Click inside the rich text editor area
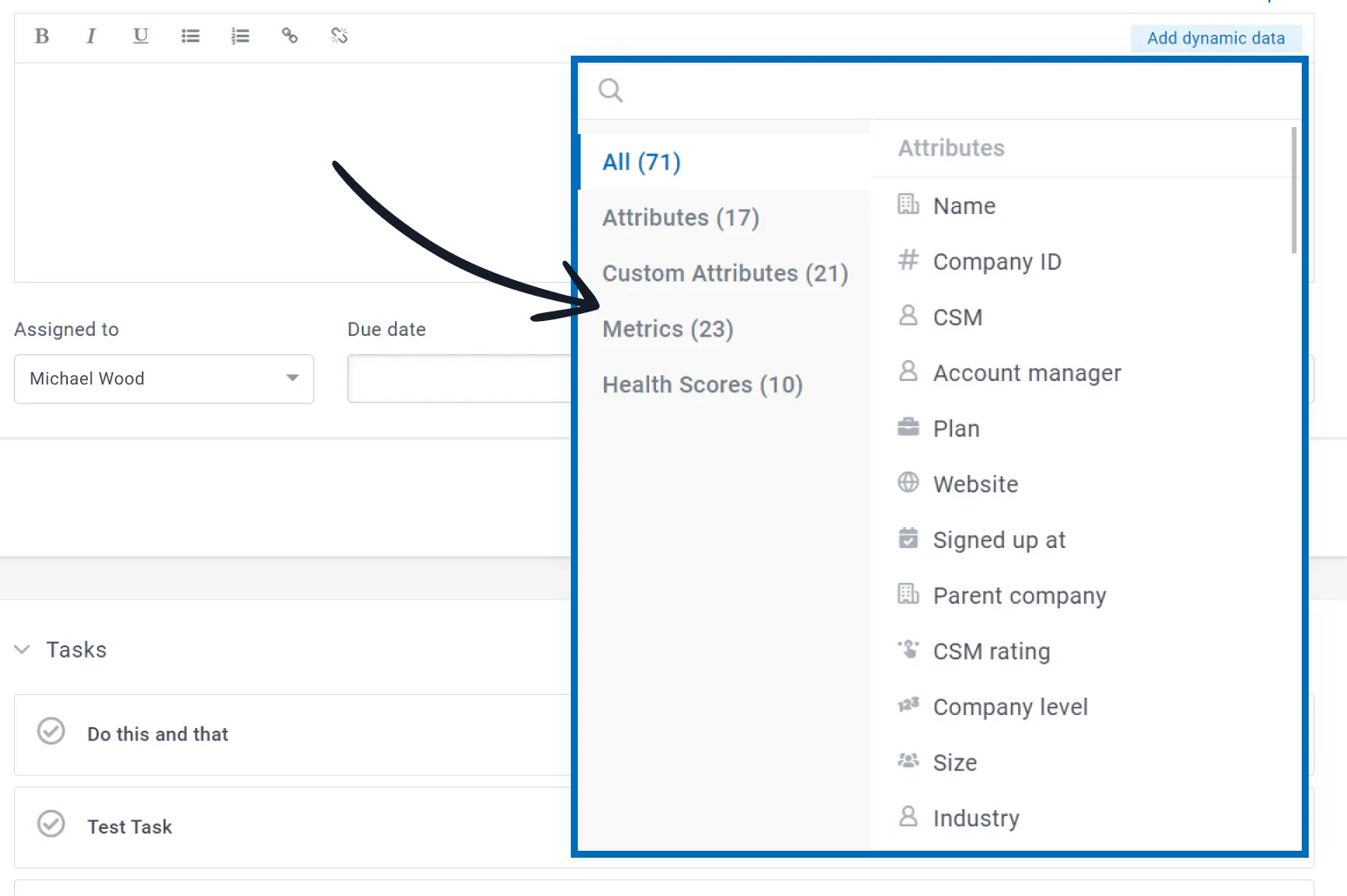1347x896 pixels. (292, 172)
